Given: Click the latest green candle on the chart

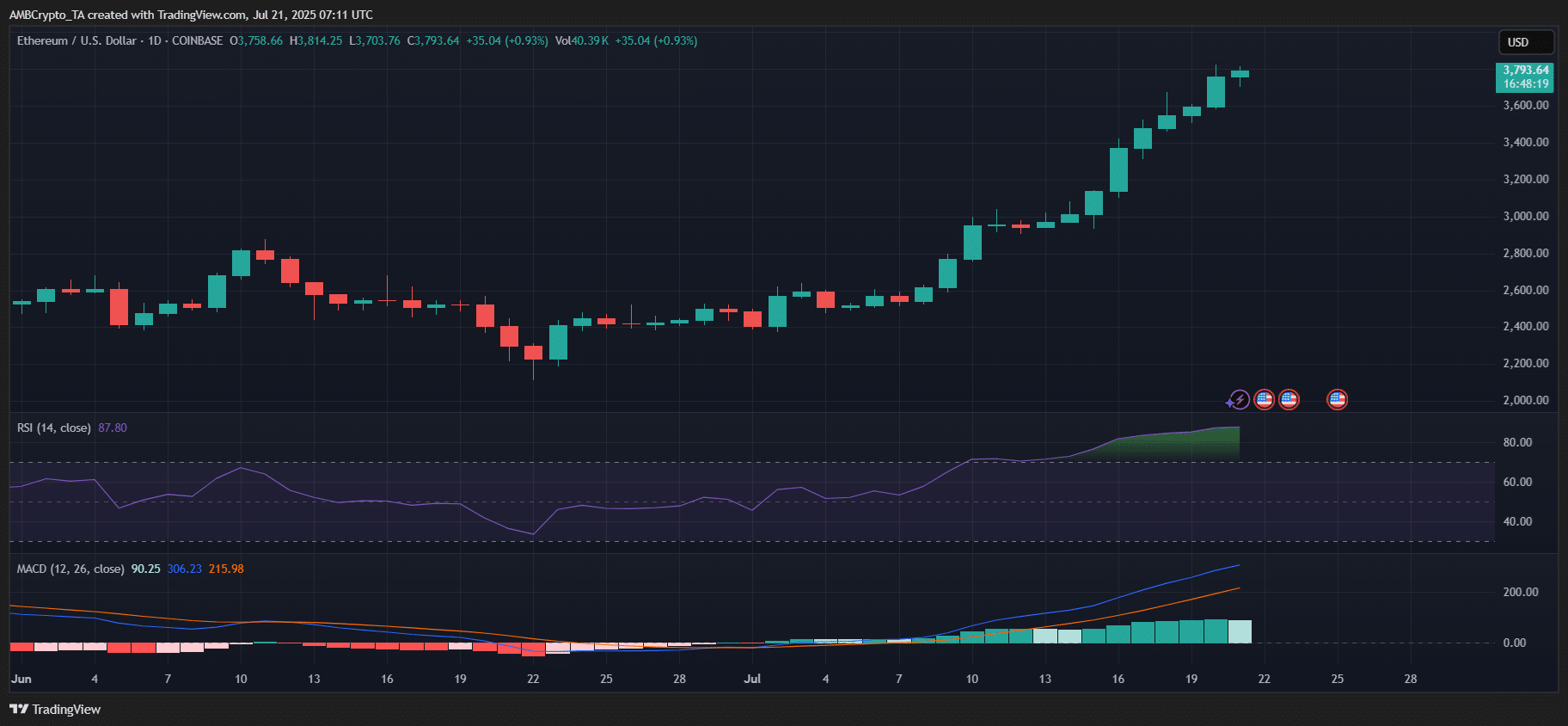Looking at the screenshot, I should click(x=1240, y=74).
